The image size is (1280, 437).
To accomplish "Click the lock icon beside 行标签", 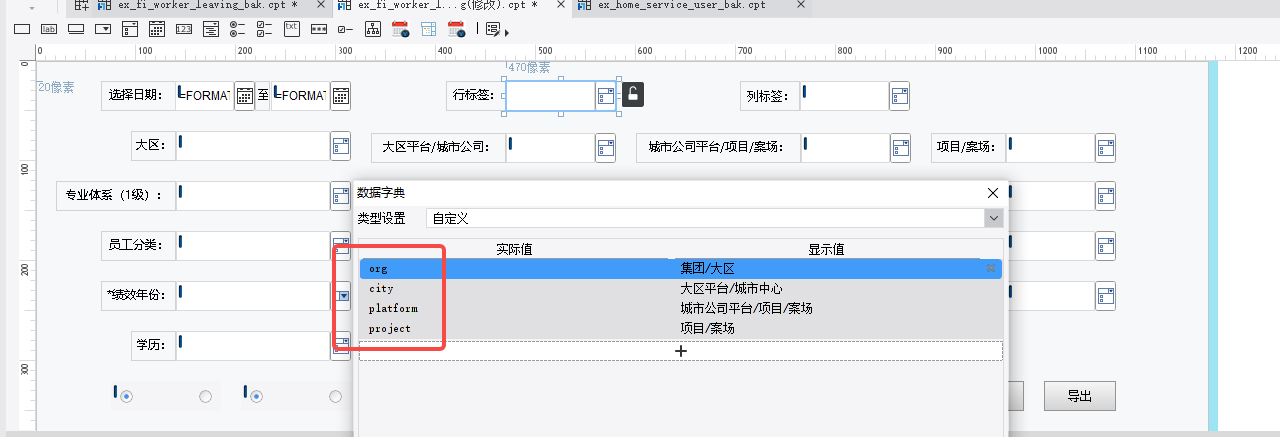I will click(x=632, y=95).
